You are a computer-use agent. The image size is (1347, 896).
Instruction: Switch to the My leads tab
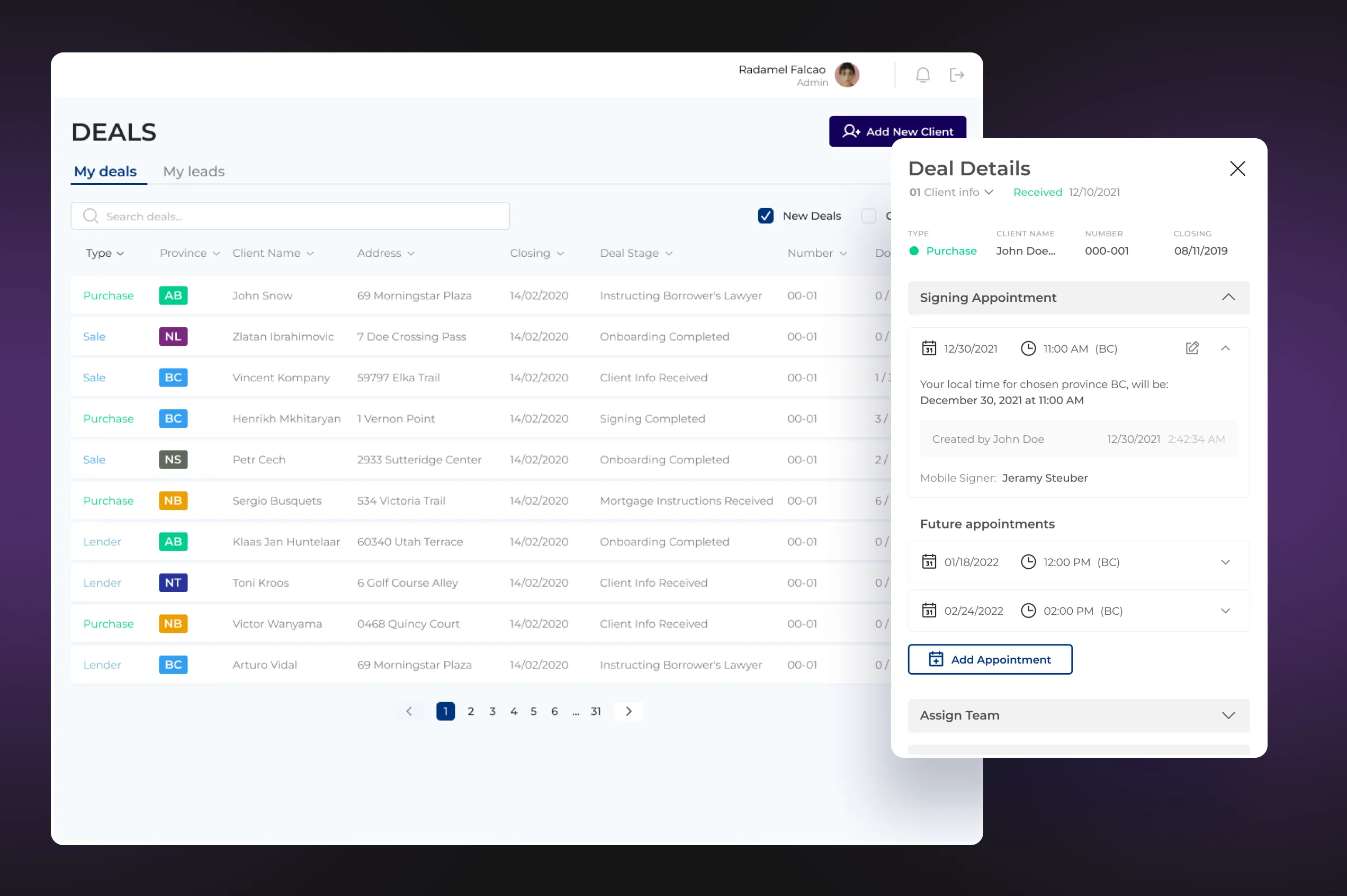click(x=194, y=172)
